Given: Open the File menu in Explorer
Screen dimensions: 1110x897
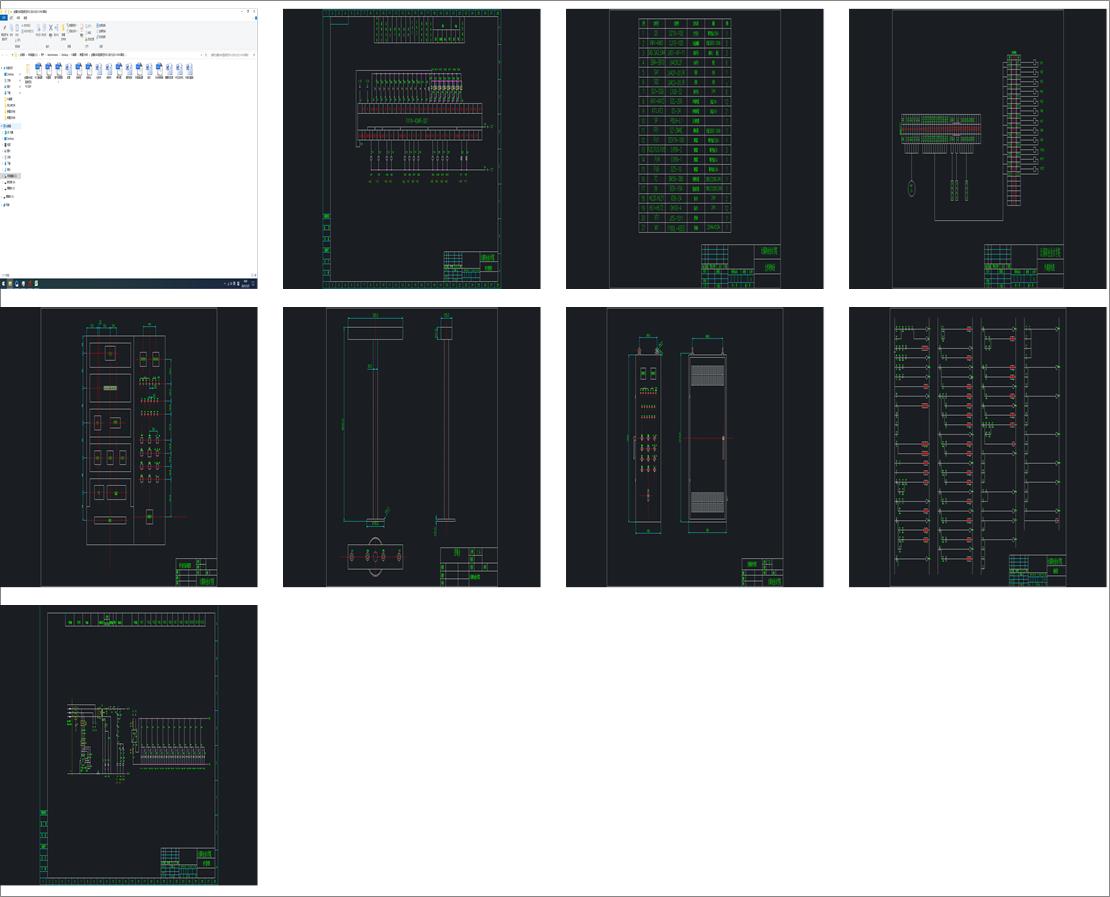Looking at the screenshot, I should pos(3,18).
